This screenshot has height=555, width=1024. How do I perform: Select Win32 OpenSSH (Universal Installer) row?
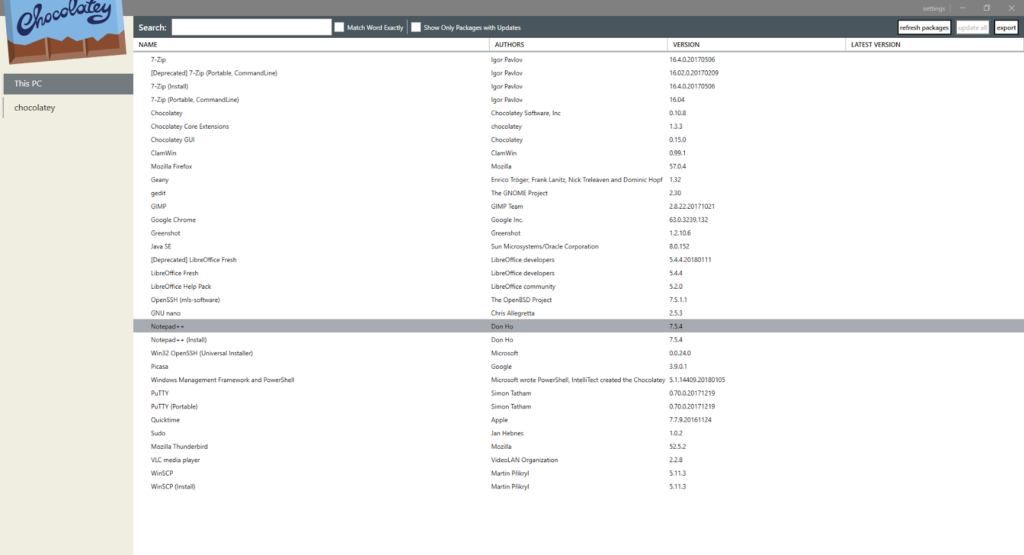click(x=579, y=353)
